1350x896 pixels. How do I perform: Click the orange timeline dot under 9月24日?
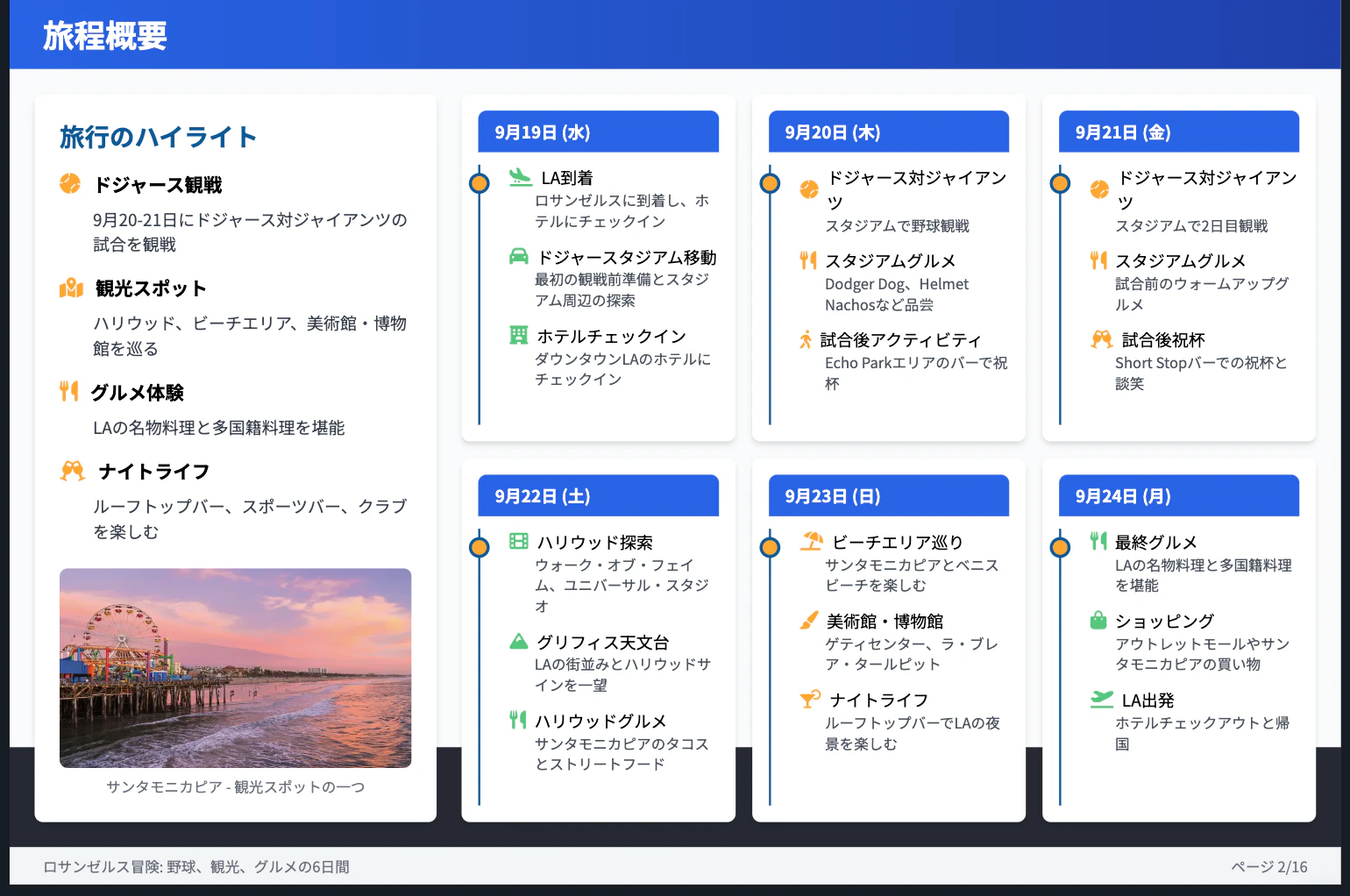pyautogui.click(x=1060, y=547)
